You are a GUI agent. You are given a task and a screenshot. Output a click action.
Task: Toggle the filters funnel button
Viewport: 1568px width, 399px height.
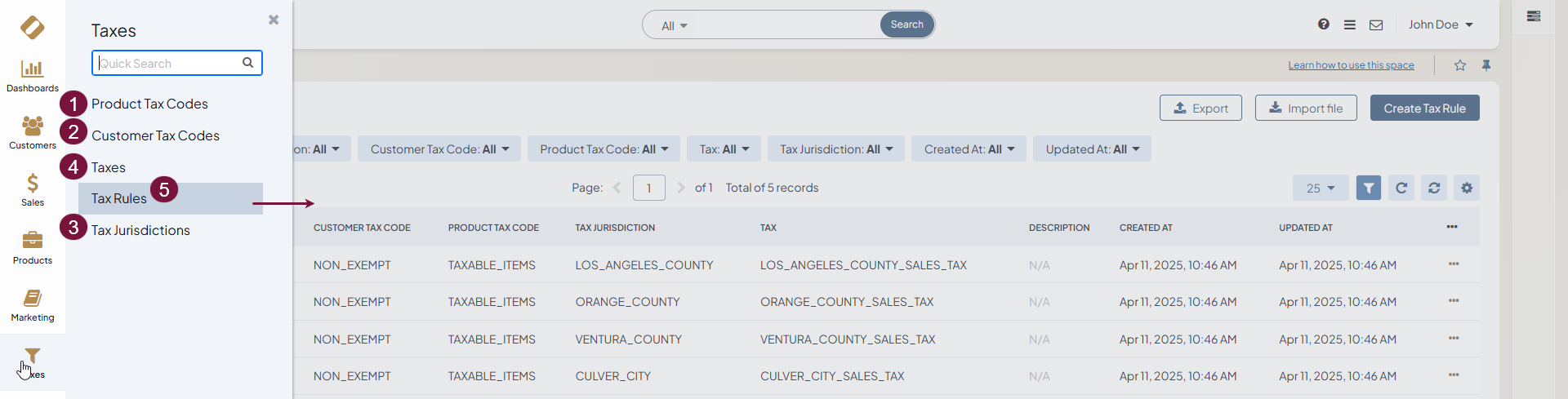click(1369, 188)
